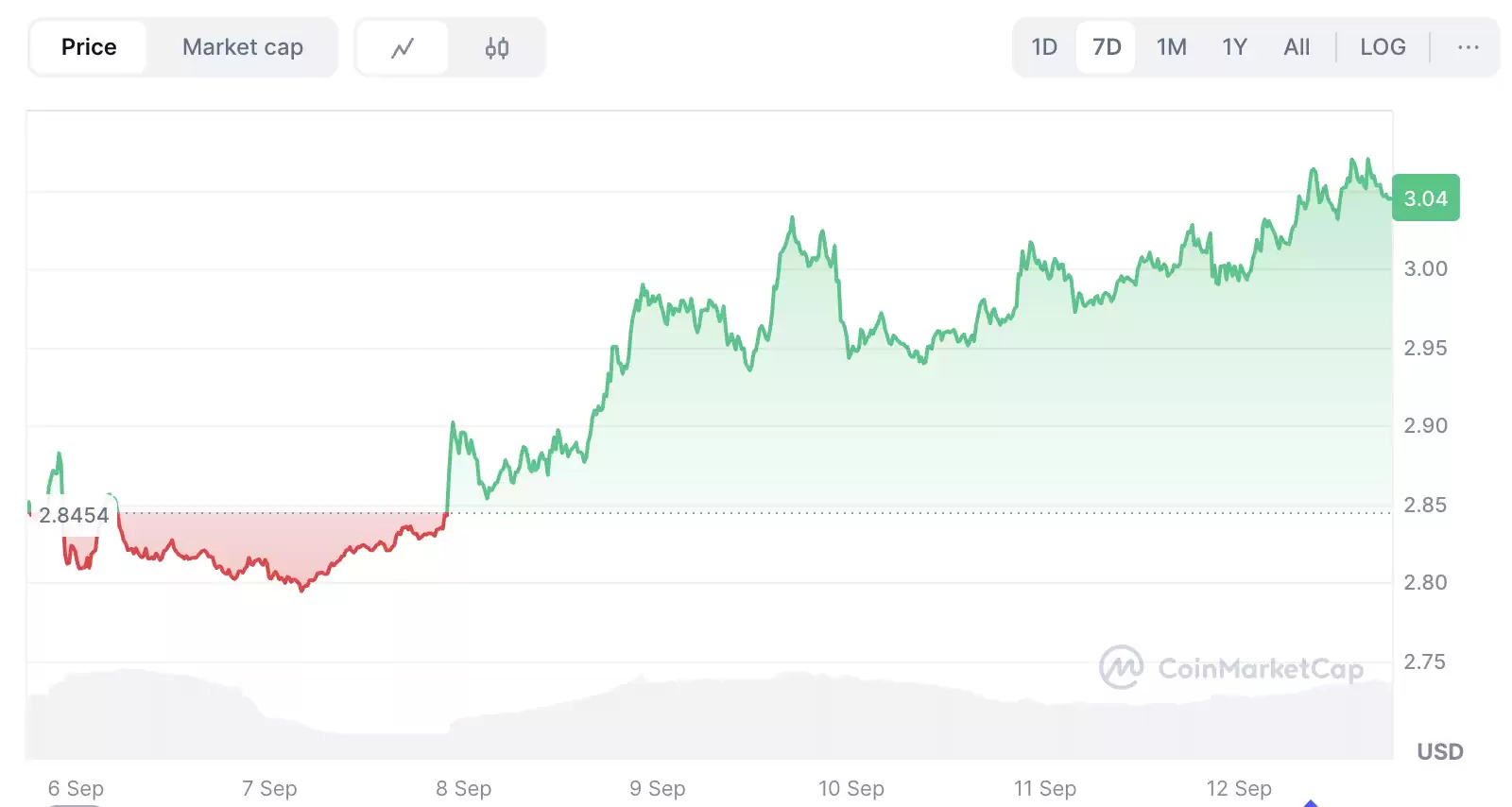
Task: Click the CoinMarketCap logo watermark
Action: pyautogui.click(x=1229, y=667)
